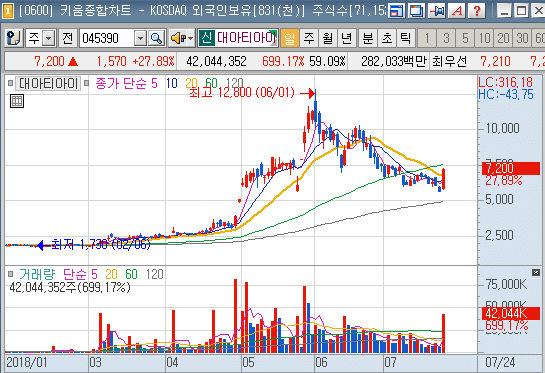Select the 틱 tick period tab
The height and width of the screenshot is (373, 545).
406,38
